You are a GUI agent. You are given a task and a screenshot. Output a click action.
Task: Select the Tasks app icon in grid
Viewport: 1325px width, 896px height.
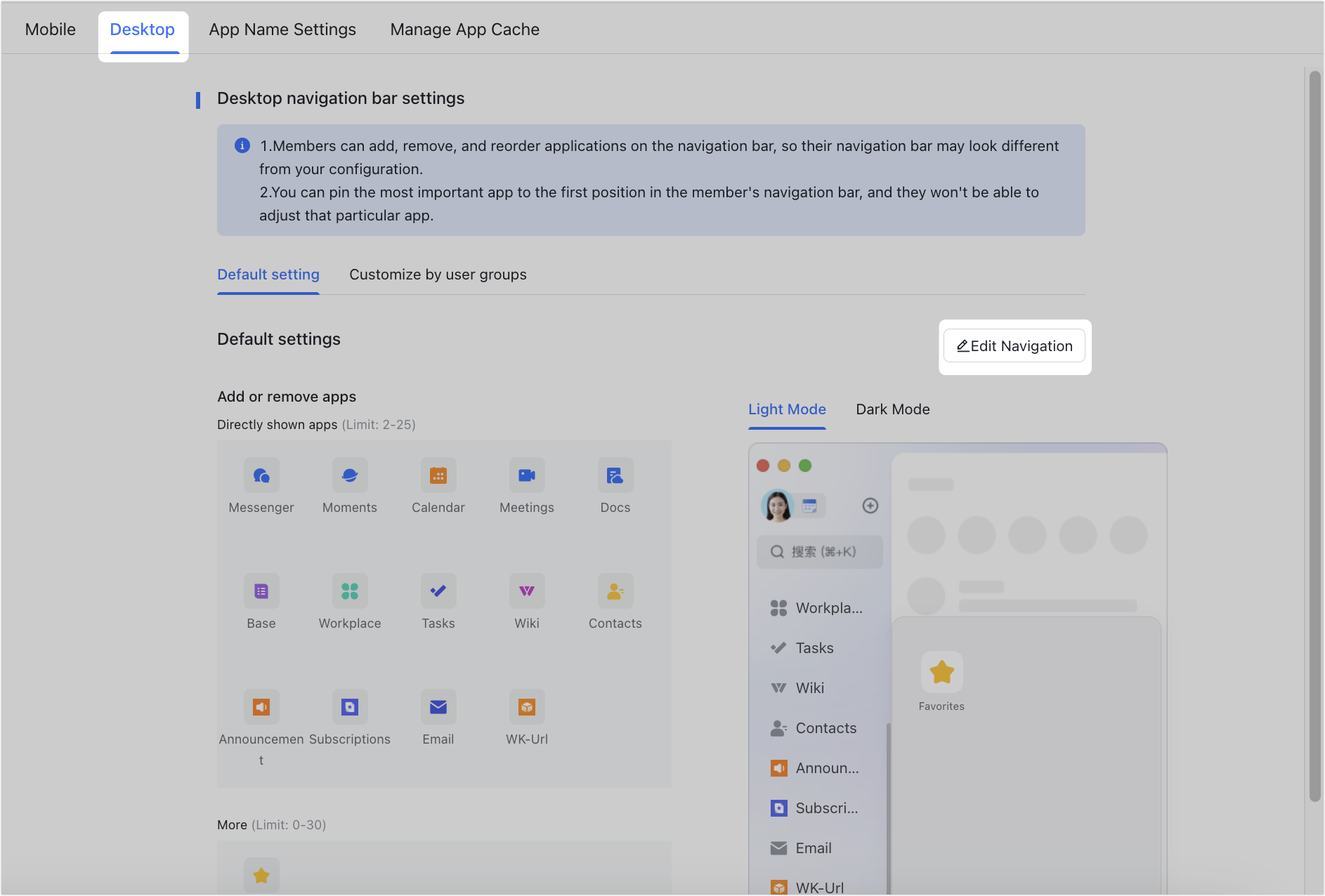438,591
